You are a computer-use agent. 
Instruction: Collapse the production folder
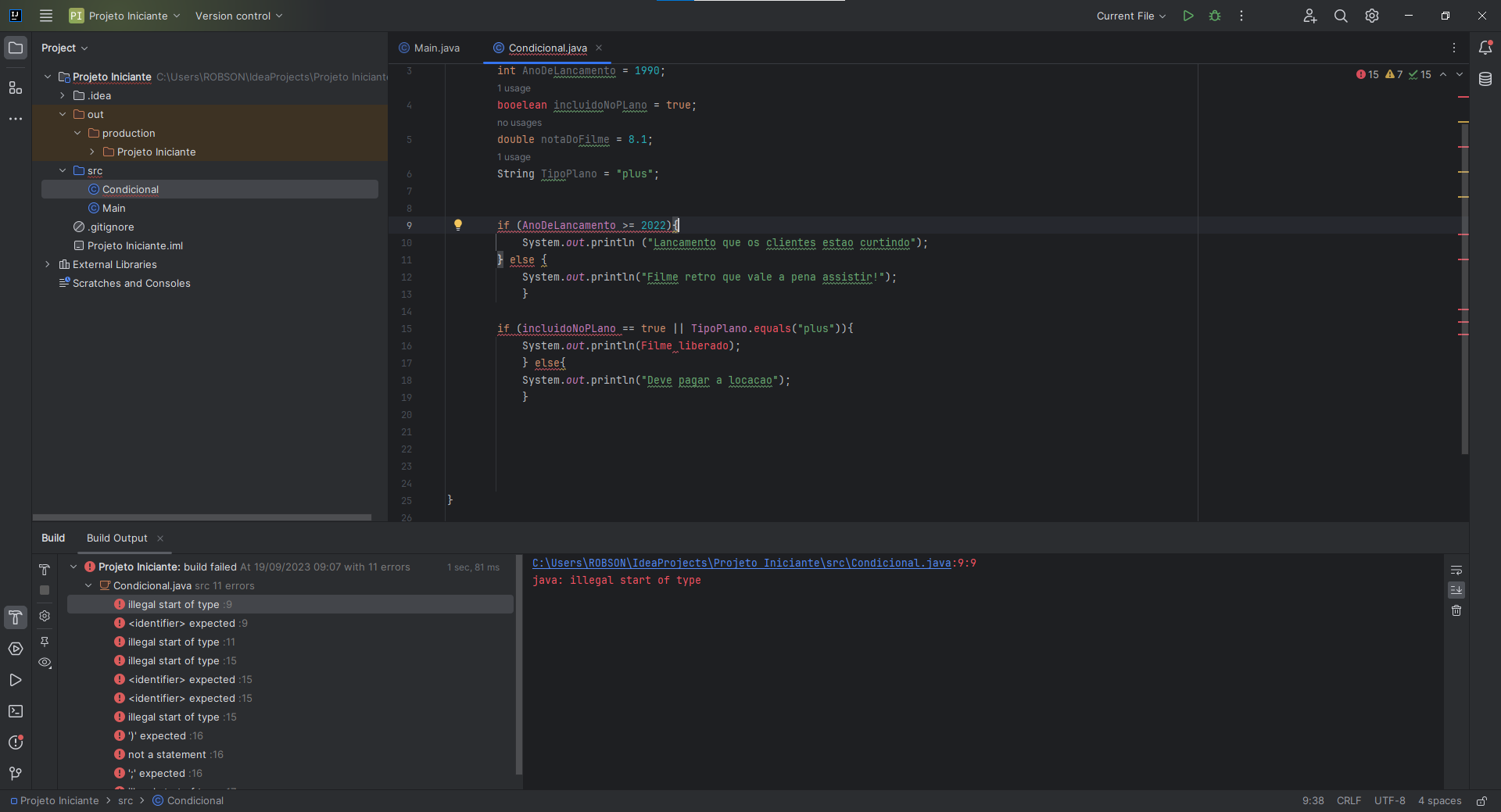(77, 133)
